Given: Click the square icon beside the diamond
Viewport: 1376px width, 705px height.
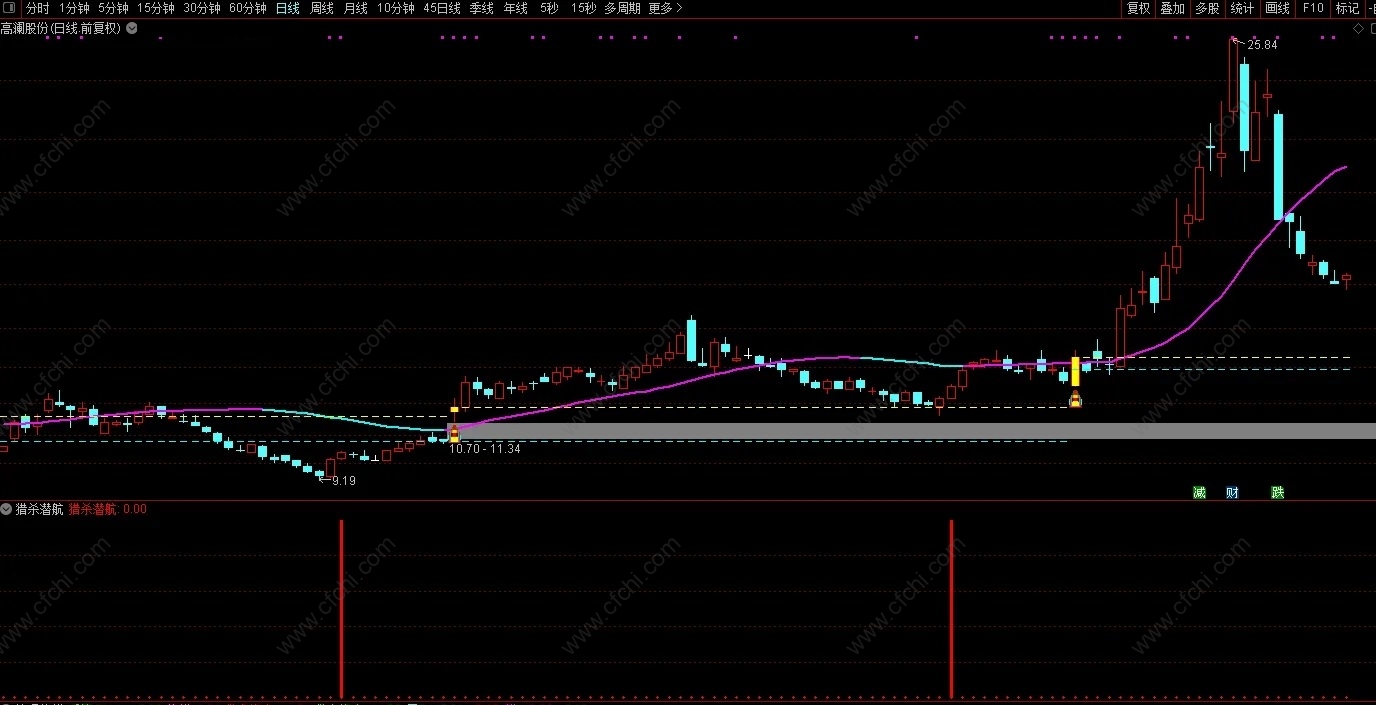Looking at the screenshot, I should 1370,29.
